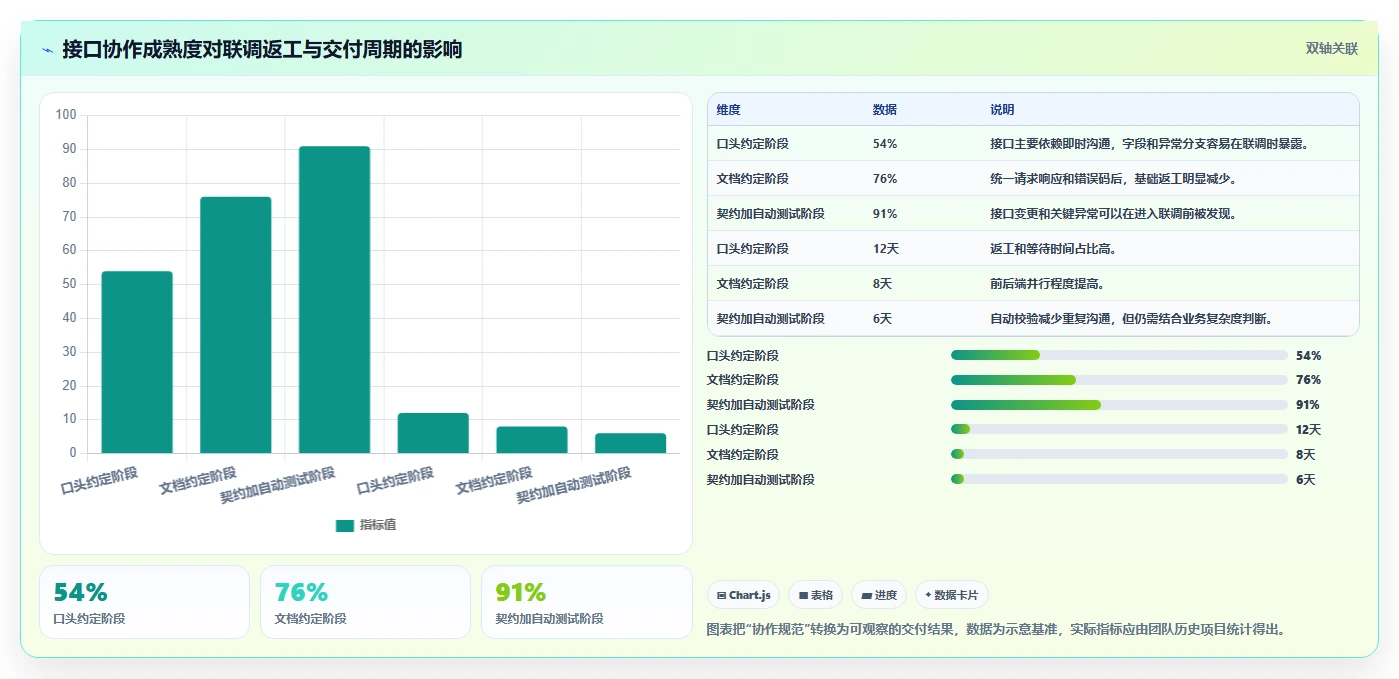Viewport: 1399px width, 679px height.
Task: Click the 8天 progress bar
Action: click(x=1119, y=454)
